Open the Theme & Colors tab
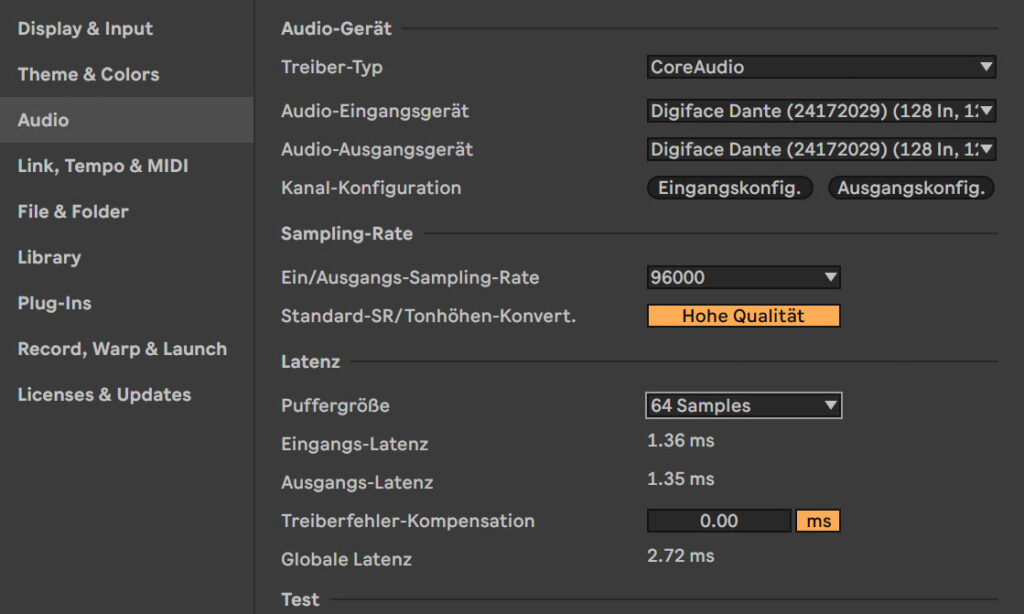 [88, 74]
